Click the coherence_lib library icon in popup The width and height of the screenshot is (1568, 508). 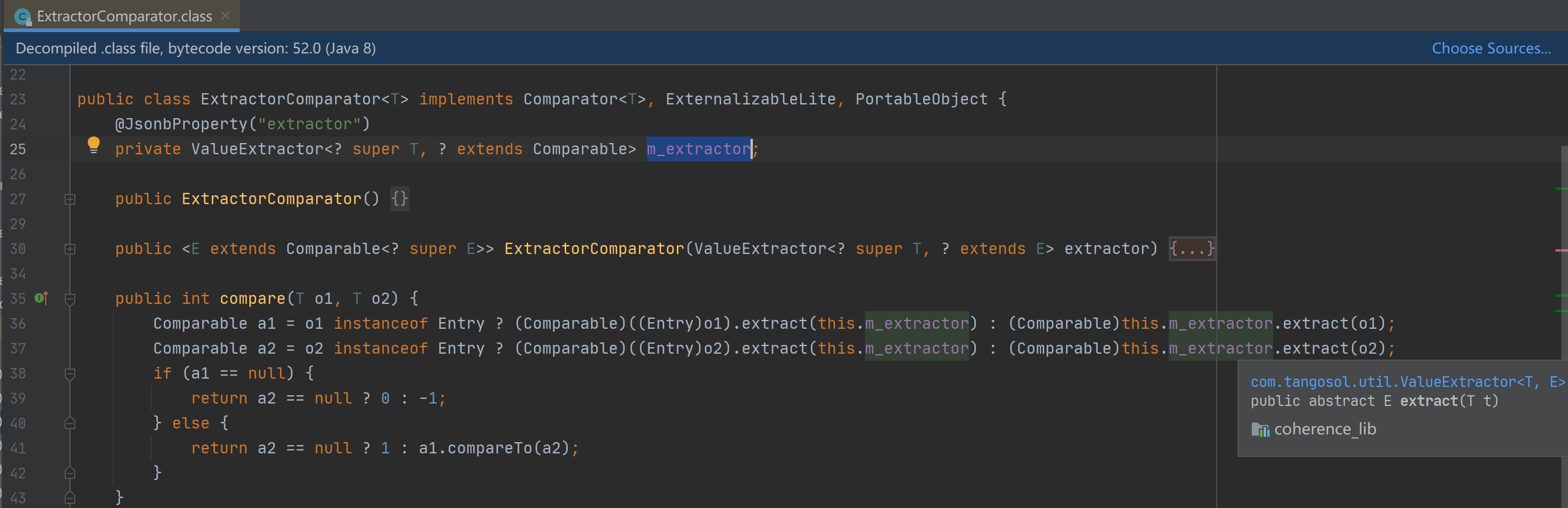(x=1260, y=430)
